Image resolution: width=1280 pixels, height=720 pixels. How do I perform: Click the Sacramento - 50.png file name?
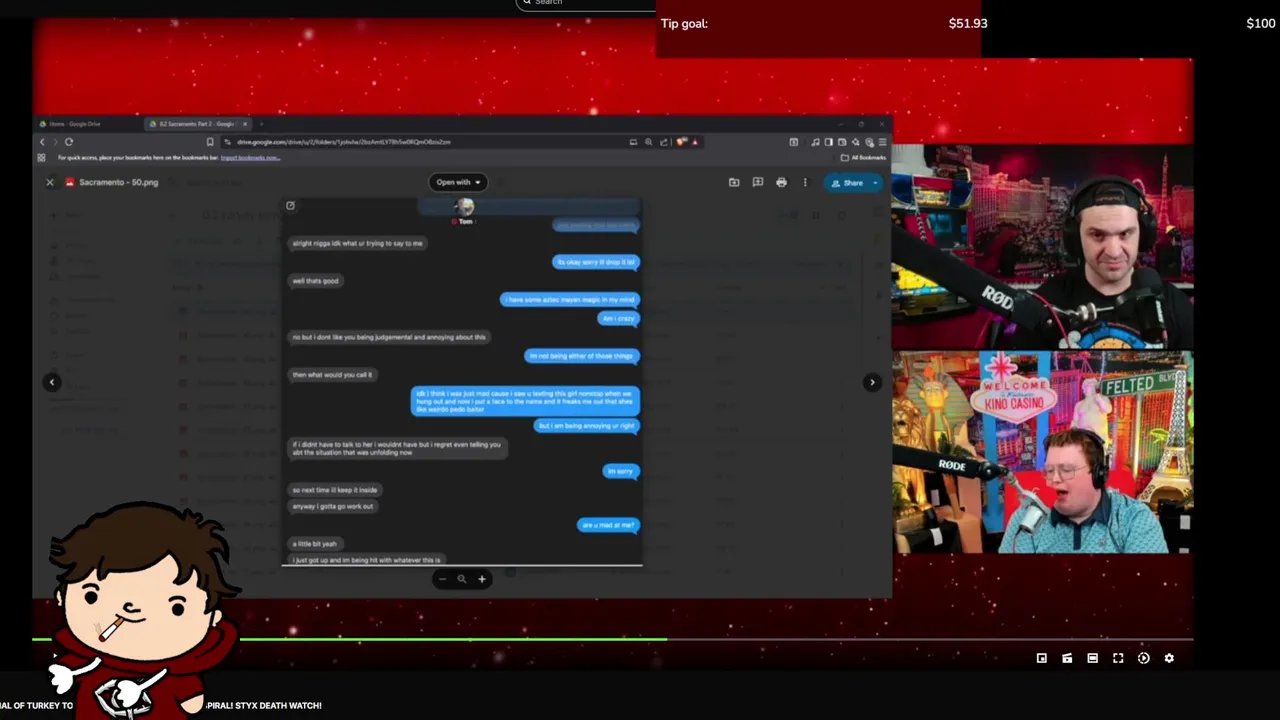pos(118,182)
